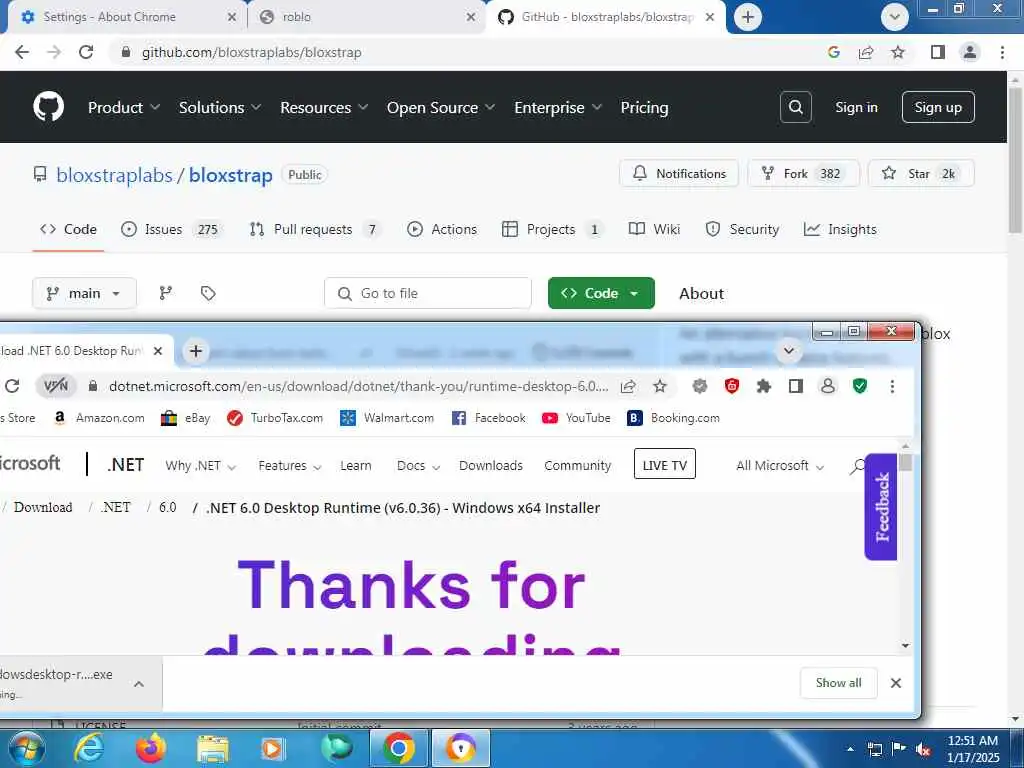
Task: Click the Sign up button
Action: 938,107
